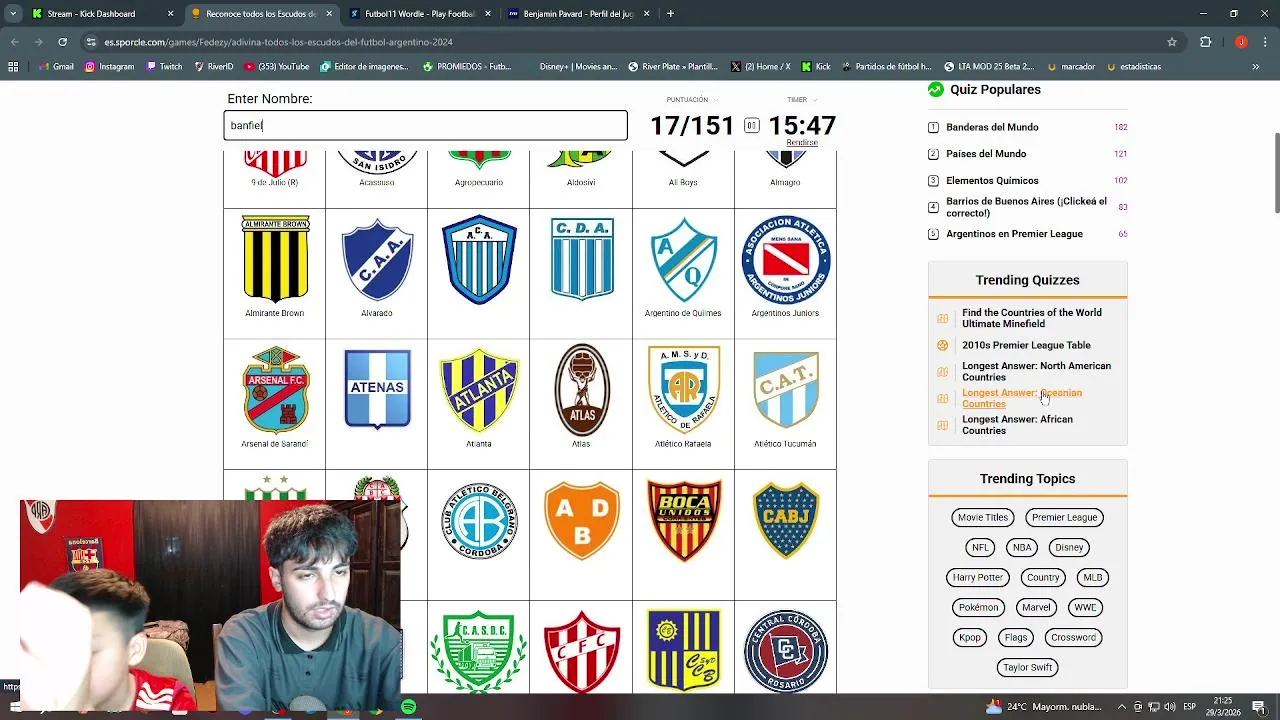Screen dimensions: 1280x720
Task: Click the Boca Unidos crest
Action: [684, 520]
